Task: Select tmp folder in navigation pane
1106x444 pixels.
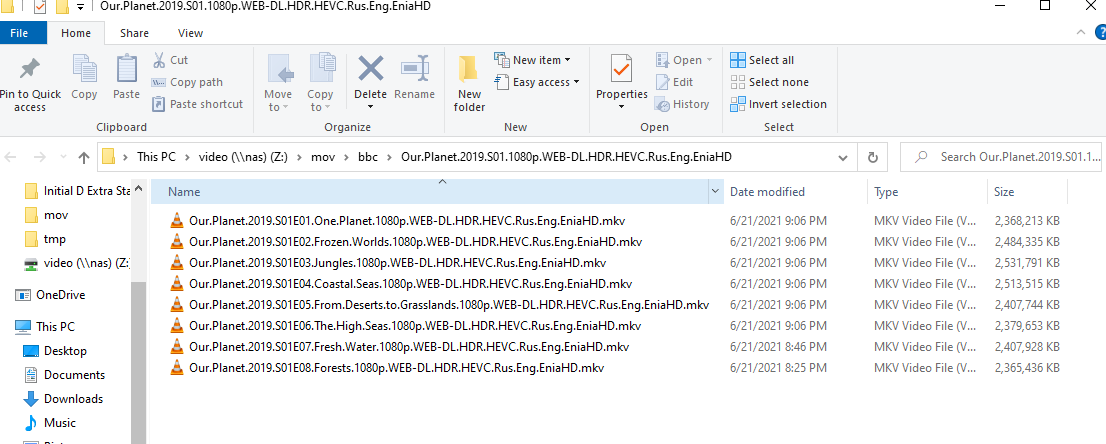Action: coord(45,239)
